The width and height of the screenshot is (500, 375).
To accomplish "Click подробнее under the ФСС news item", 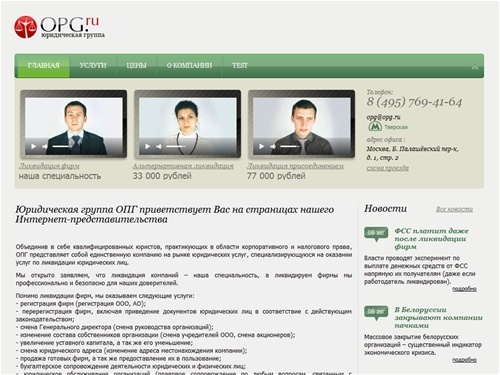I will 464,289.
